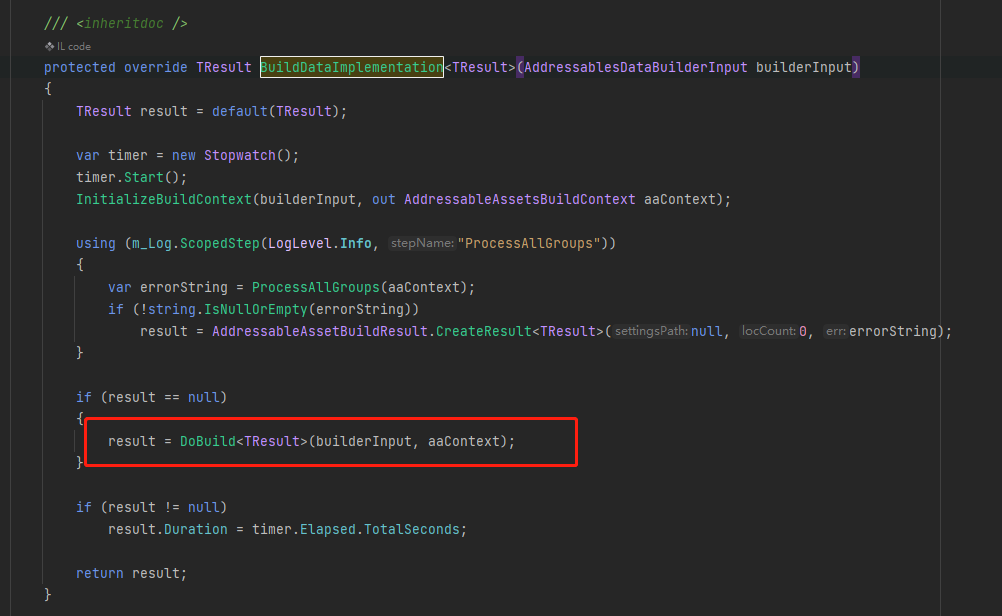Click the AddressablesDataBuilderInput parameter type
The height and width of the screenshot is (616, 1002).
coord(635,67)
